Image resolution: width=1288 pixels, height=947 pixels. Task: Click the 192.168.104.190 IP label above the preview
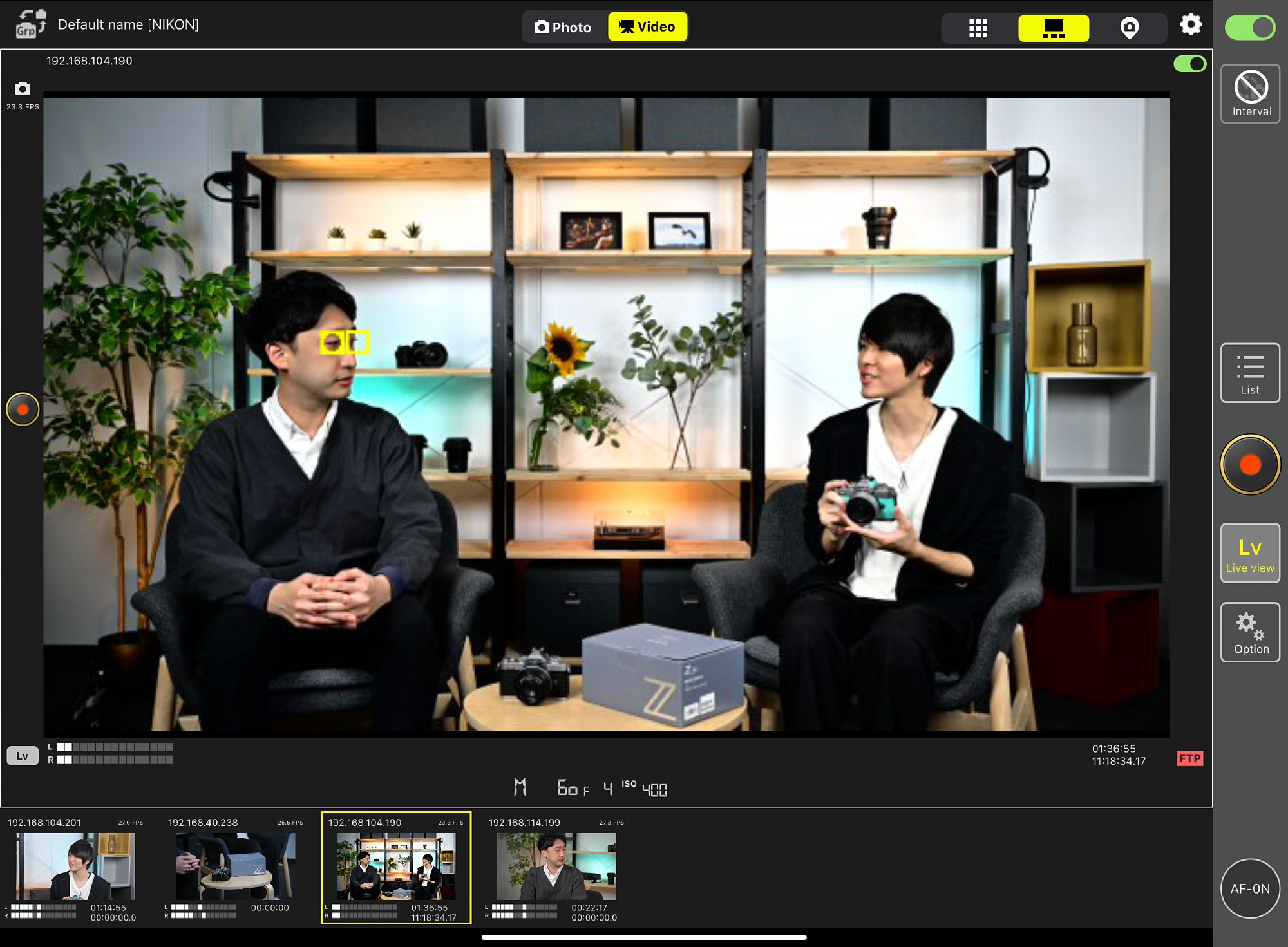[x=90, y=61]
